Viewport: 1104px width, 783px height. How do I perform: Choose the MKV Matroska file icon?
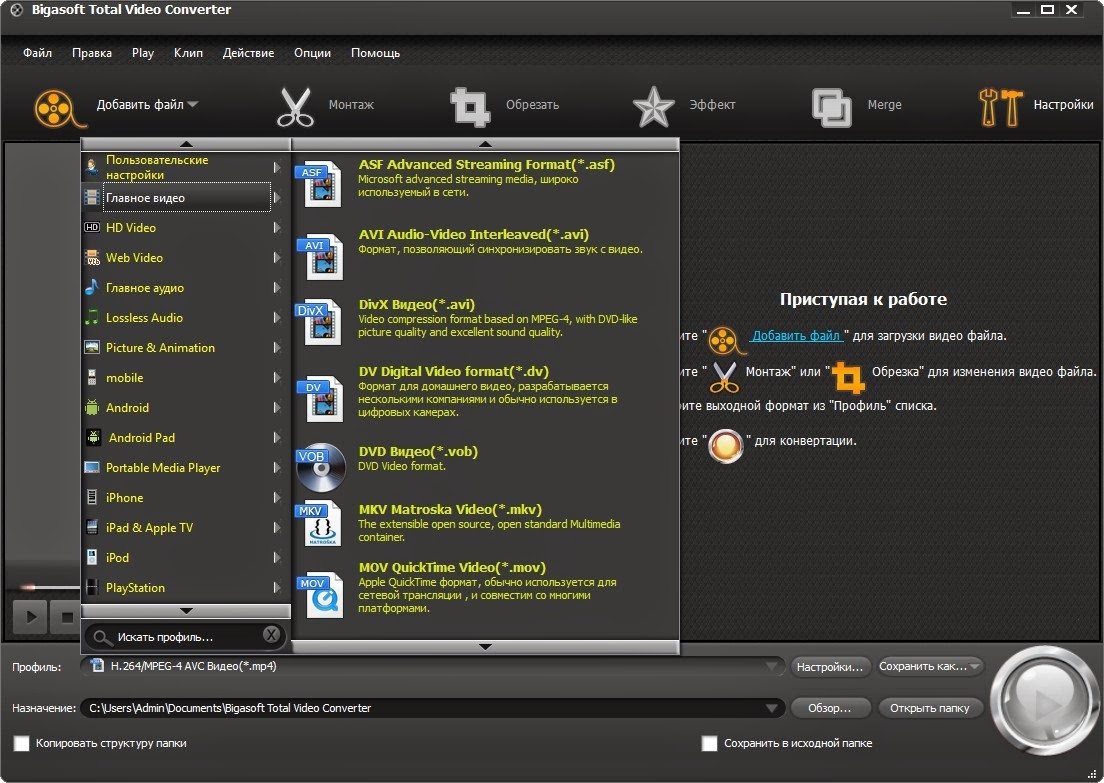(320, 524)
